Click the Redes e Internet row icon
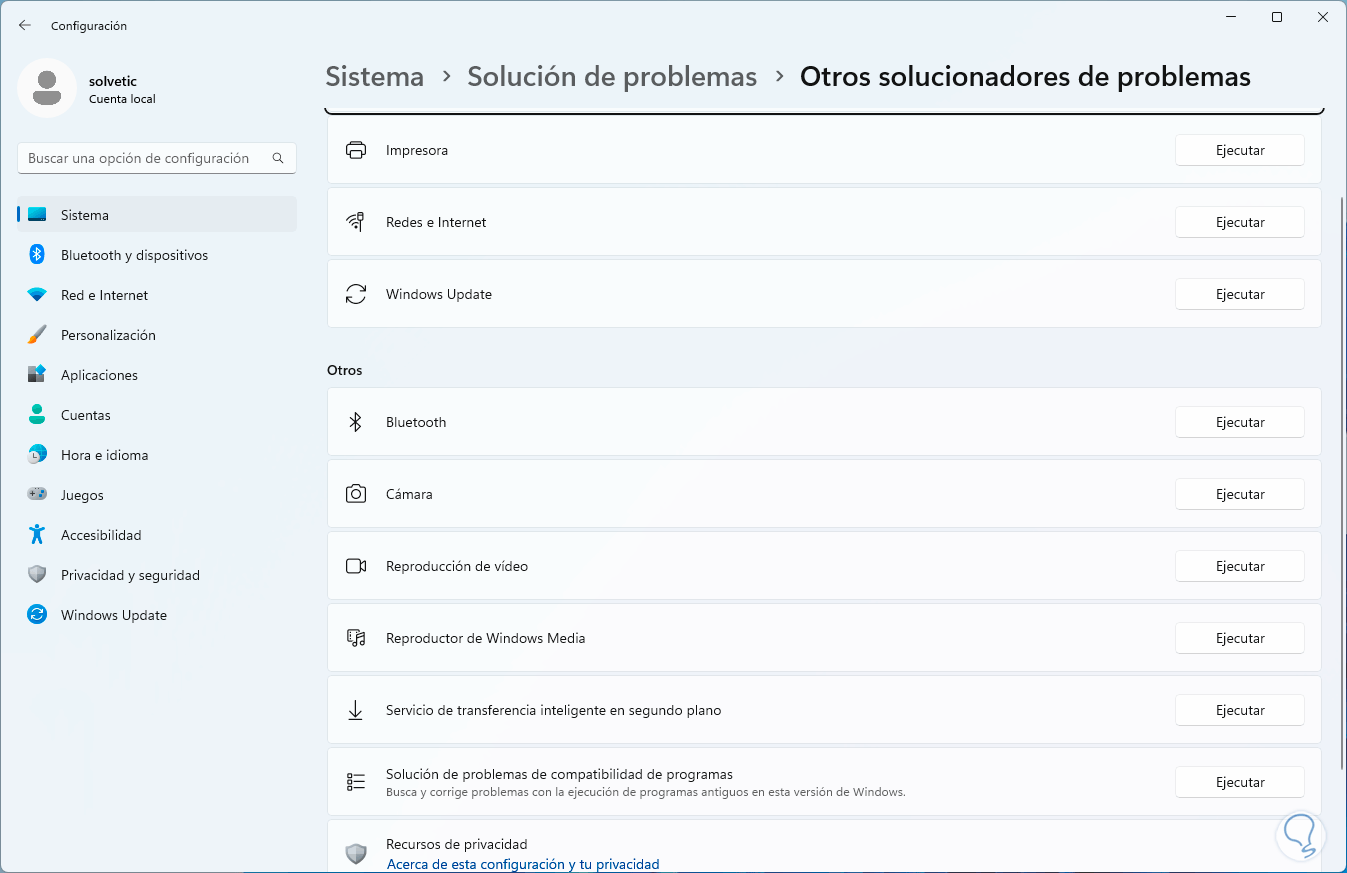This screenshot has height=873, width=1347. [356, 222]
